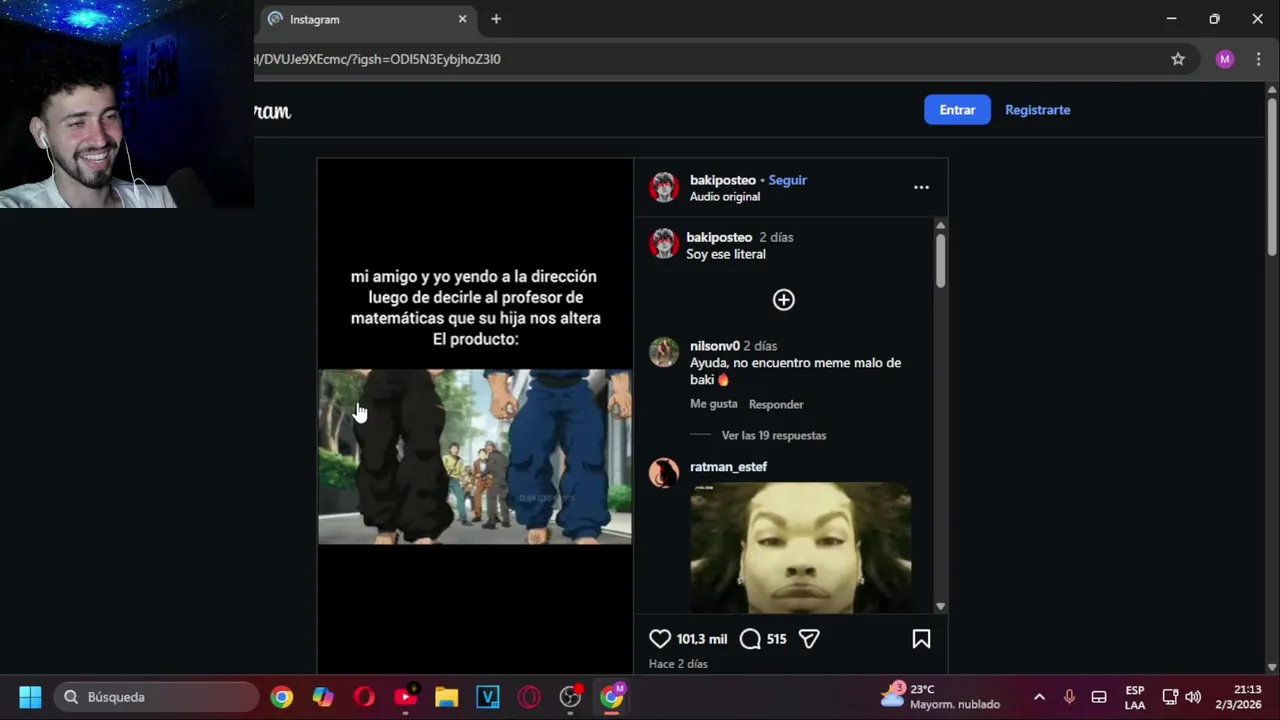Open comments via the speech bubble icon
Image resolution: width=1280 pixels, height=720 pixels.
(750, 639)
